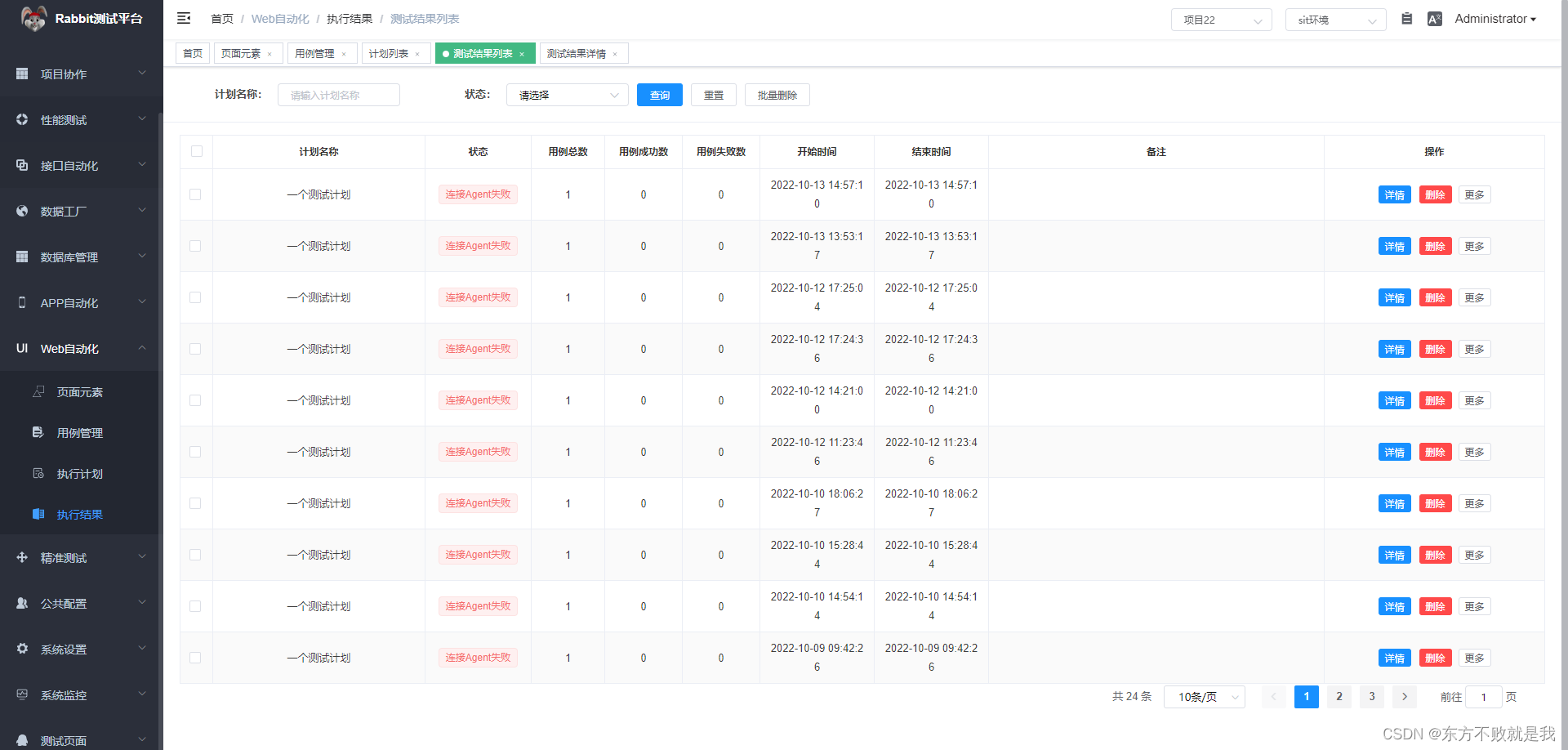Click the sidebar collapse hamburger icon
1568x750 pixels.
click(184, 17)
